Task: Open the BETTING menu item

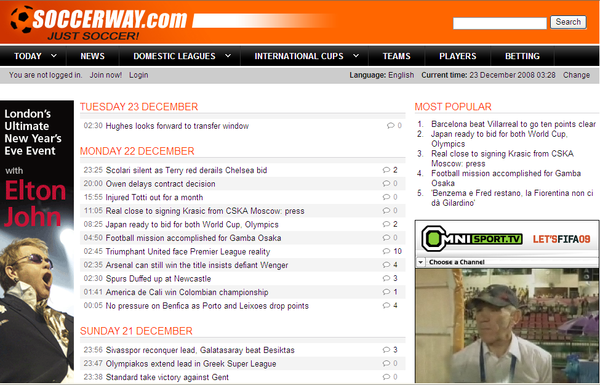Action: click(522, 56)
